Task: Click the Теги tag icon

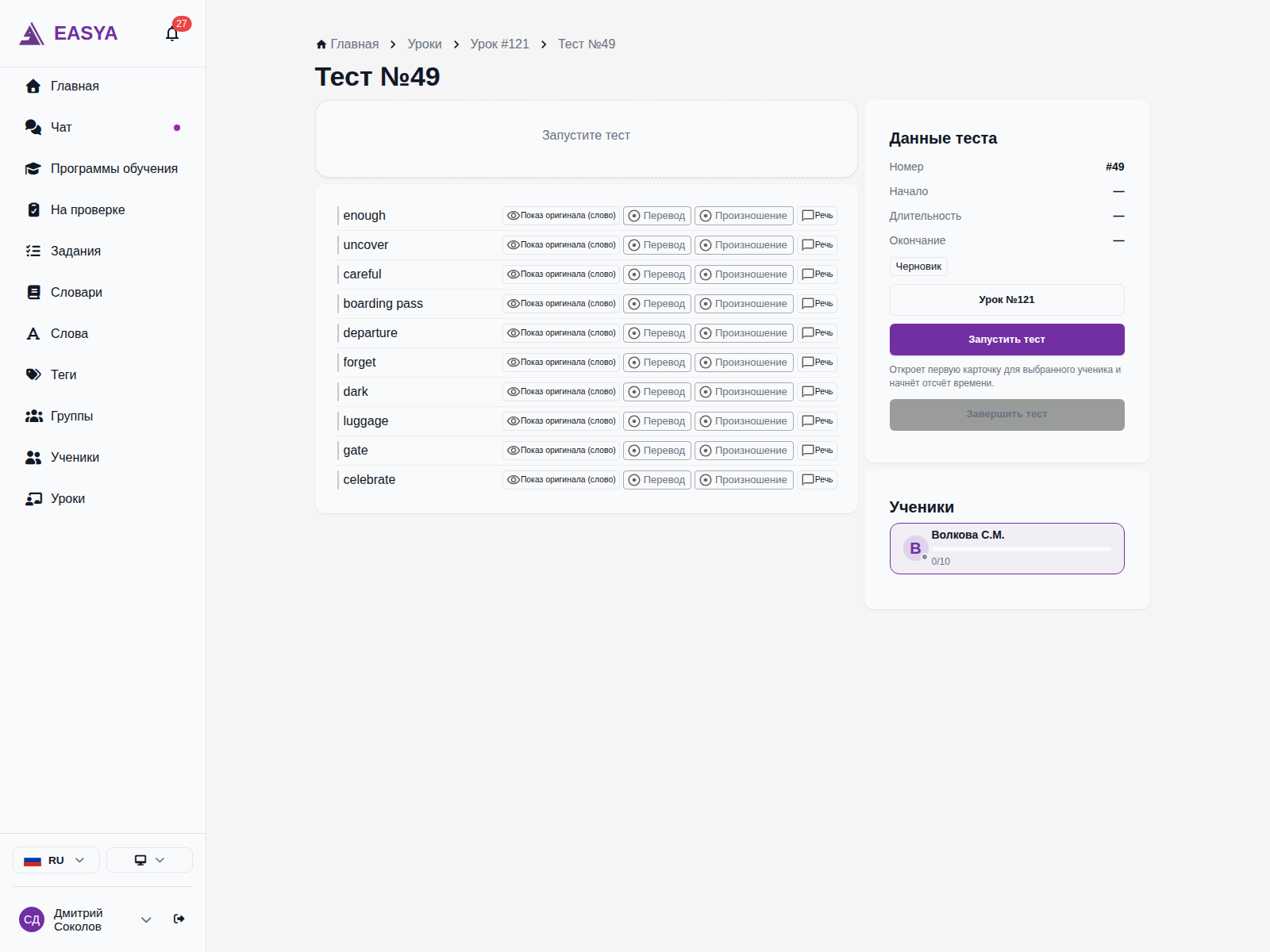Action: [x=33, y=374]
